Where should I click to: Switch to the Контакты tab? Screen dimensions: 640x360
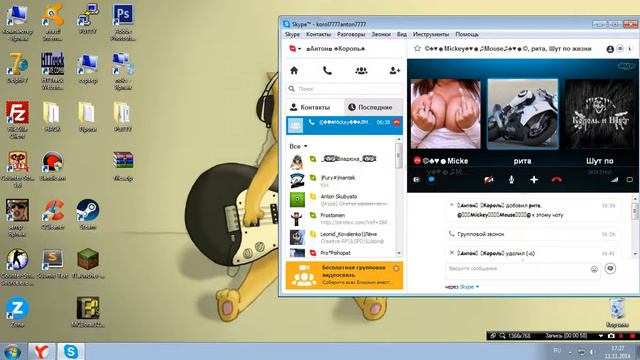(x=315, y=107)
